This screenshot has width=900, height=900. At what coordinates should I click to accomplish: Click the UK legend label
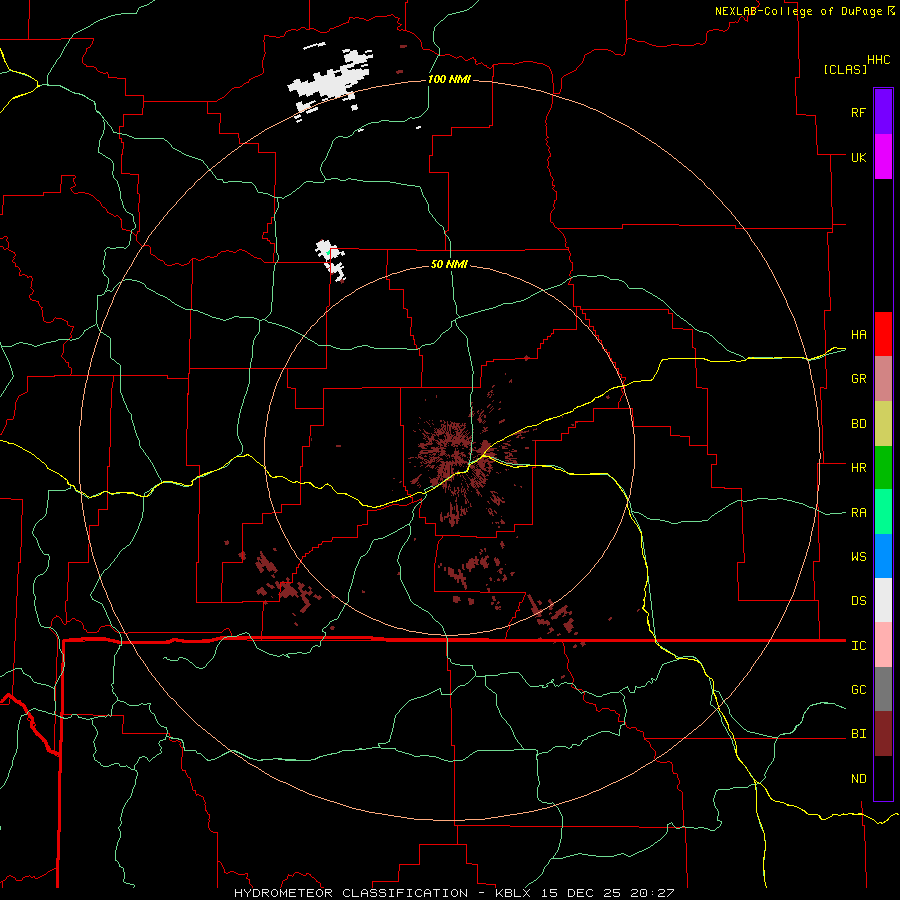[x=858, y=157]
